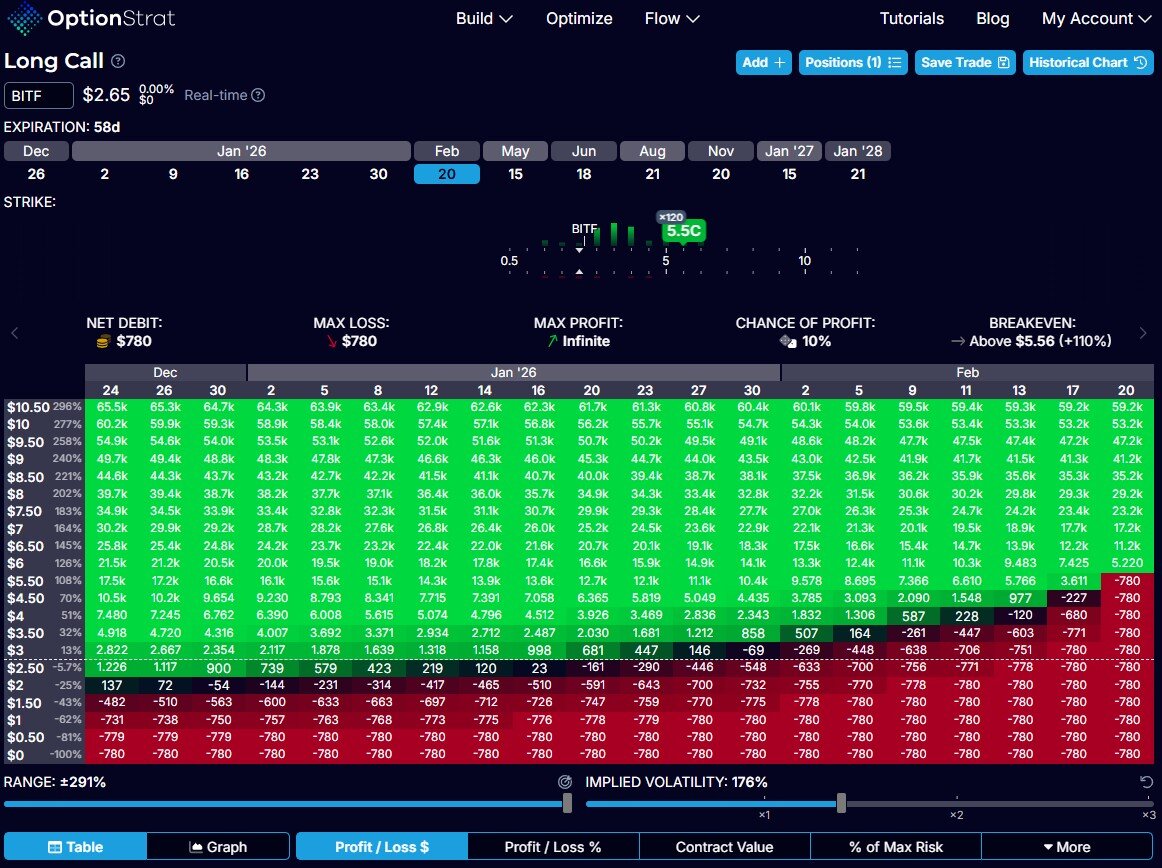
Task: Open the Historical Chart button
Action: pyautogui.click(x=1088, y=62)
